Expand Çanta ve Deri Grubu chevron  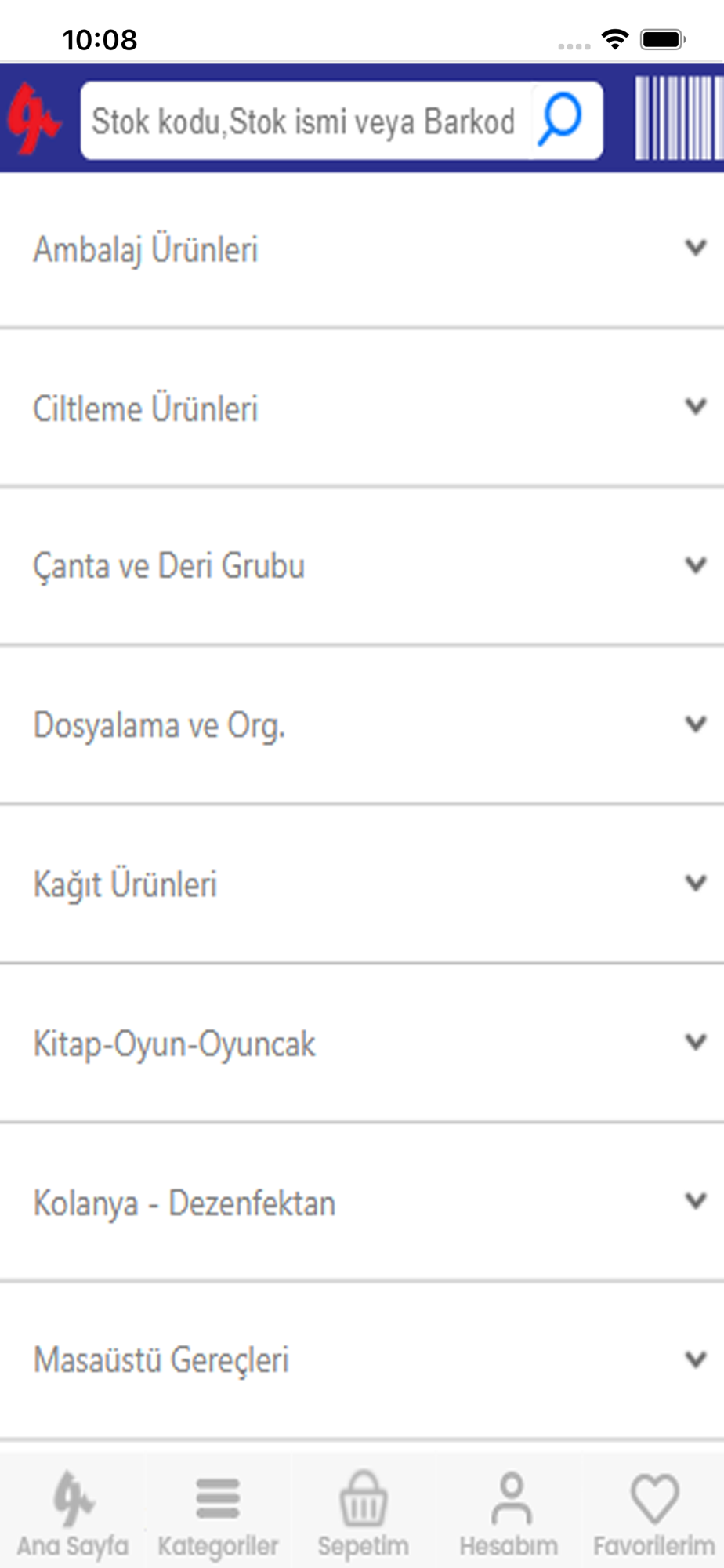pyautogui.click(x=696, y=565)
